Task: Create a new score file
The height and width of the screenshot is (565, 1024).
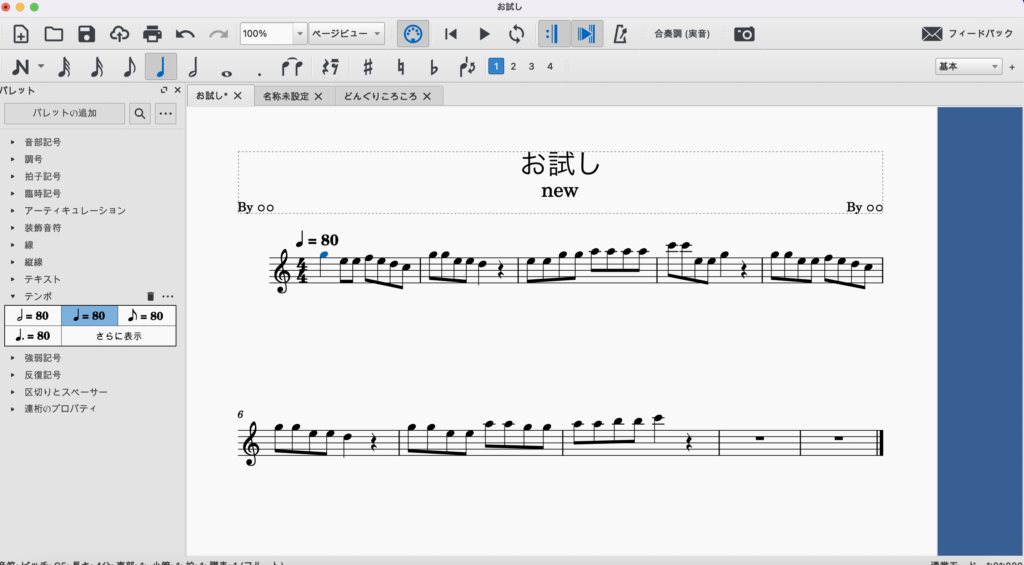Action: (x=21, y=33)
